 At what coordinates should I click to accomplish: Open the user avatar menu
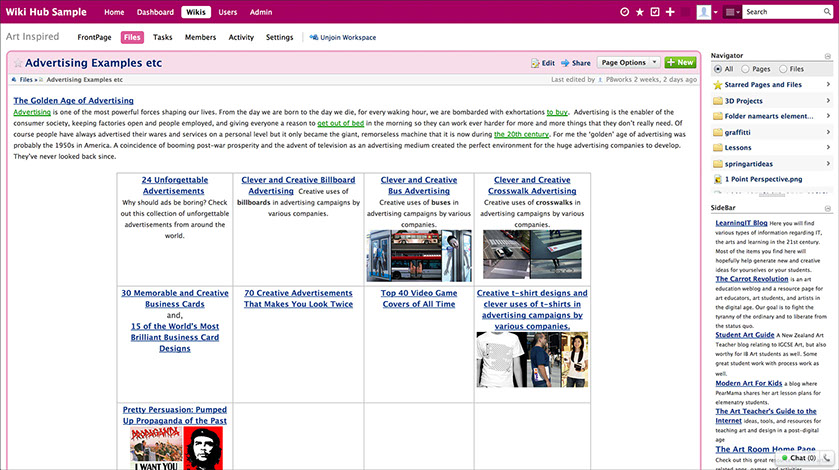tap(706, 12)
